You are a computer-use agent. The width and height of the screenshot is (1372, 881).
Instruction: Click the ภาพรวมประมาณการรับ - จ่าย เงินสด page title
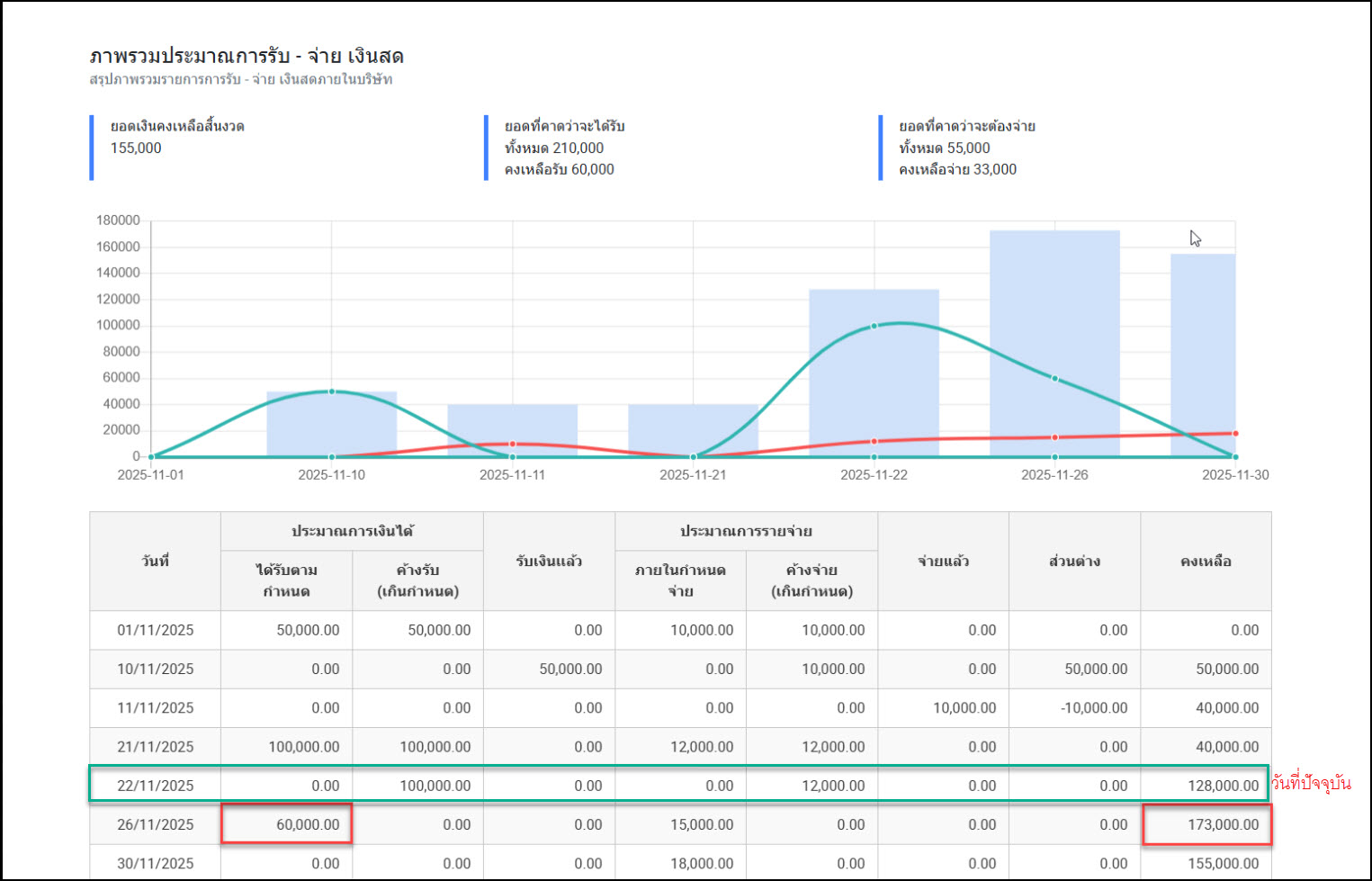point(247,56)
